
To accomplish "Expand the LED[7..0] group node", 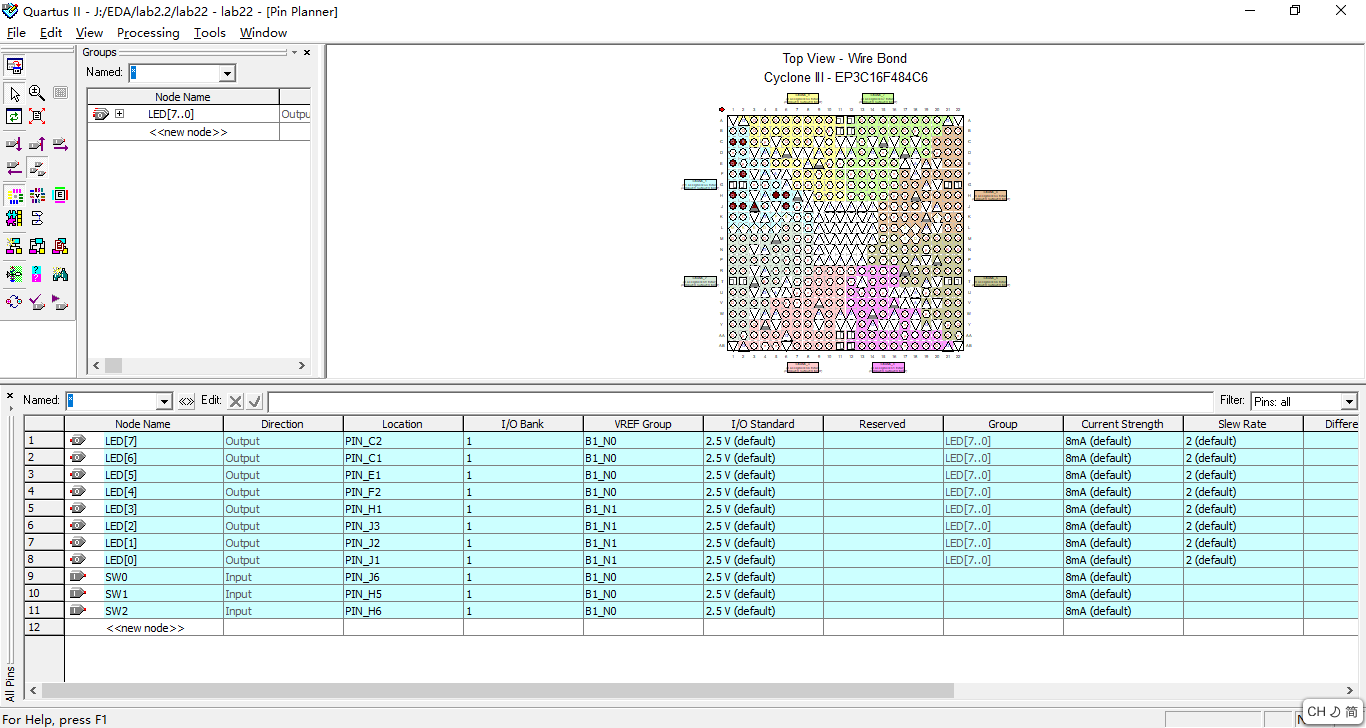I will tap(120, 114).
